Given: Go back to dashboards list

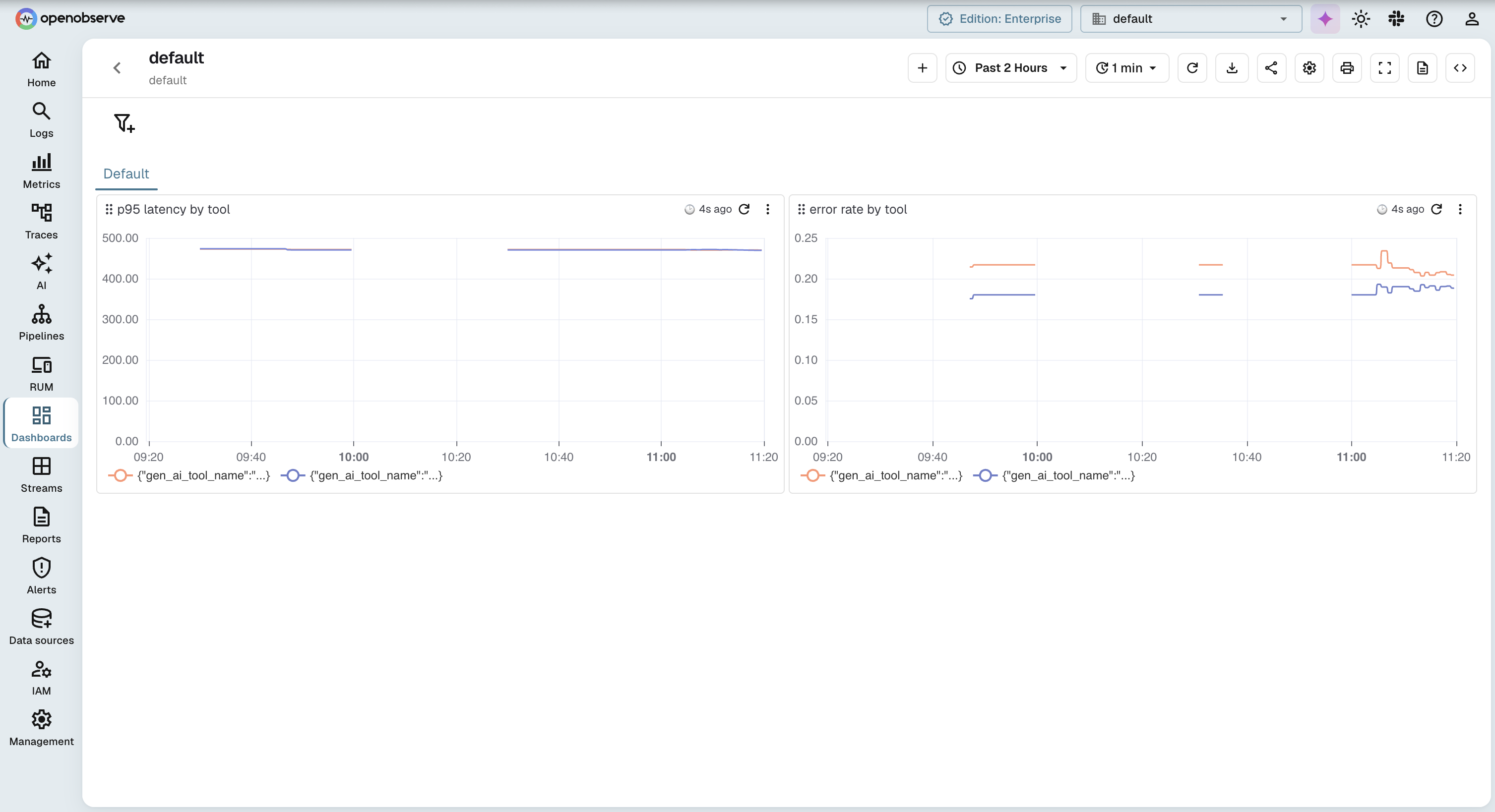Looking at the screenshot, I should [x=117, y=68].
